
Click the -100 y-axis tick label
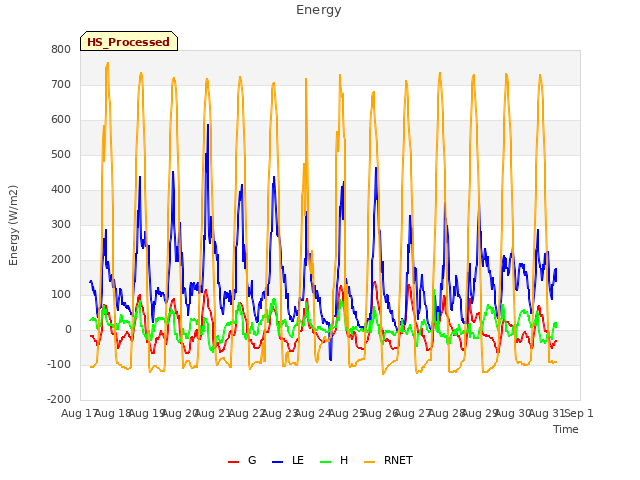59,364
